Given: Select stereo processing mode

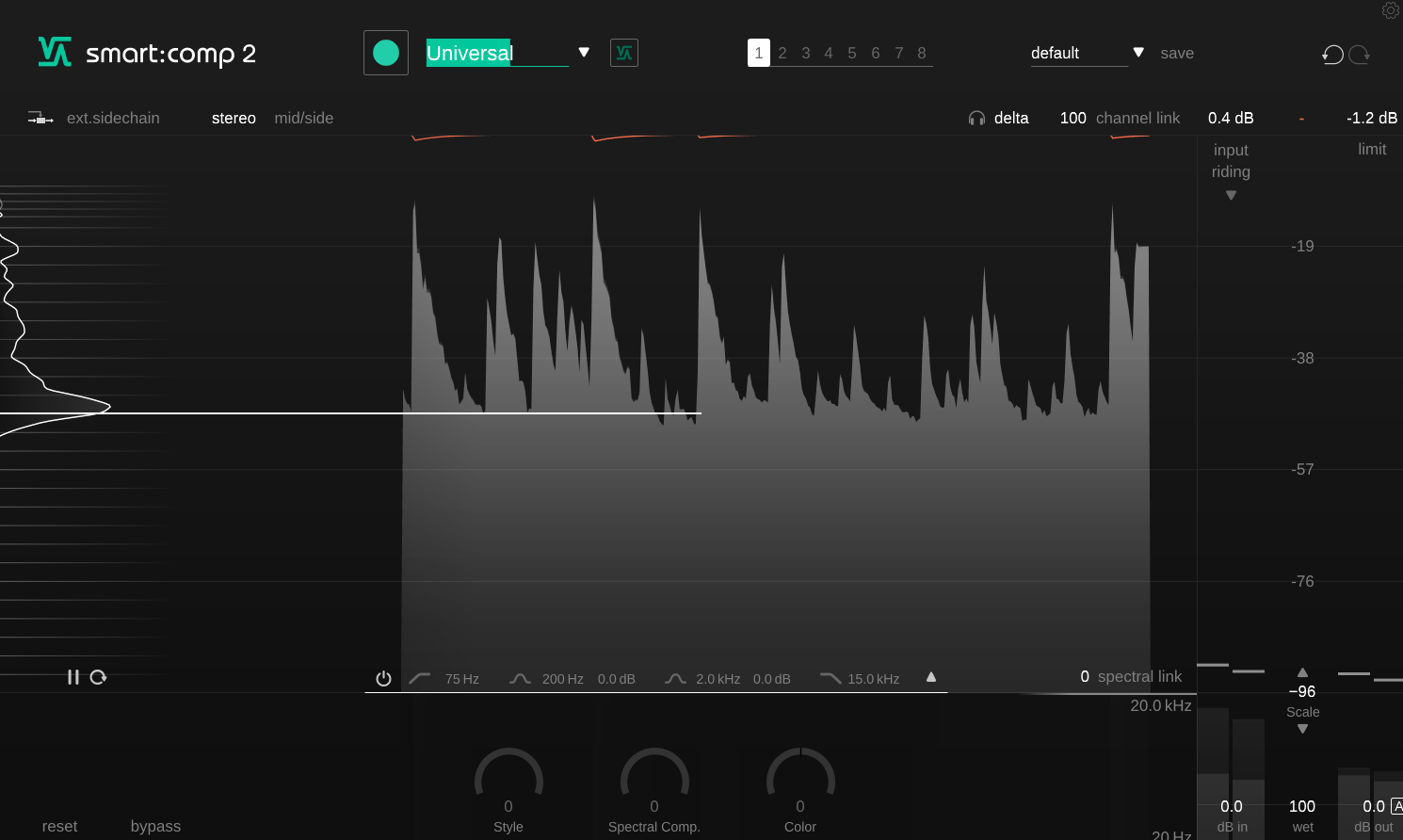Looking at the screenshot, I should click(x=234, y=118).
